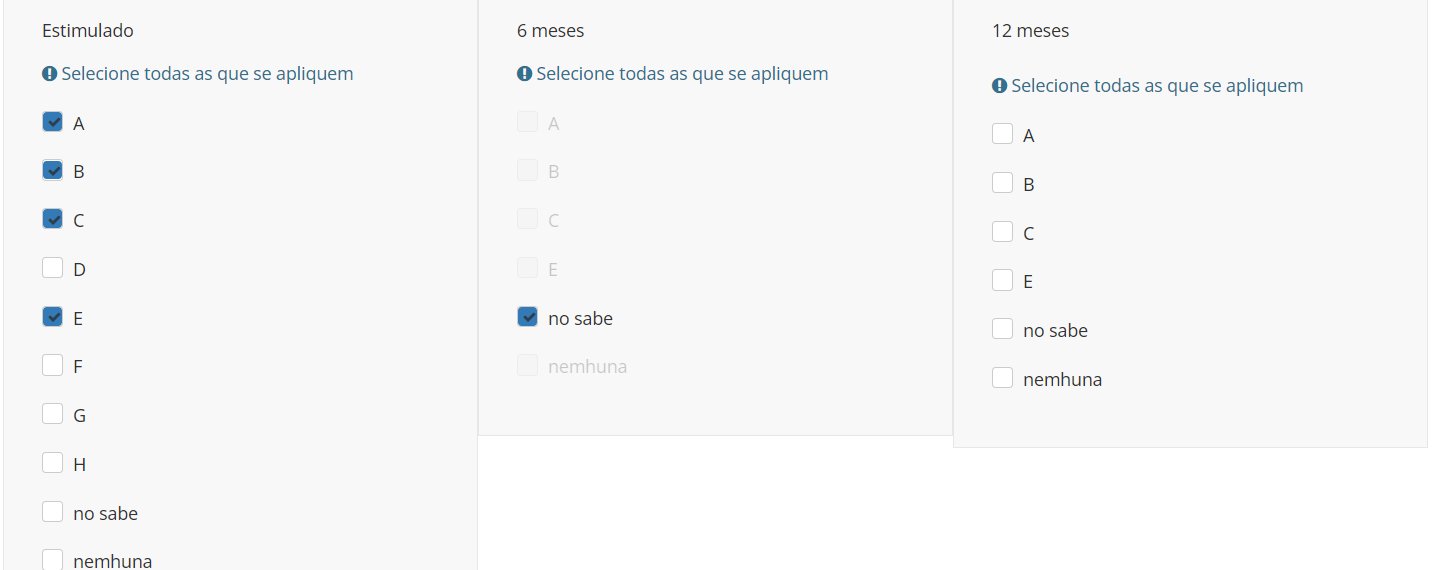Check 'nemhuna' under 12 meses
The height and width of the screenshot is (570, 1437).
1003,378
